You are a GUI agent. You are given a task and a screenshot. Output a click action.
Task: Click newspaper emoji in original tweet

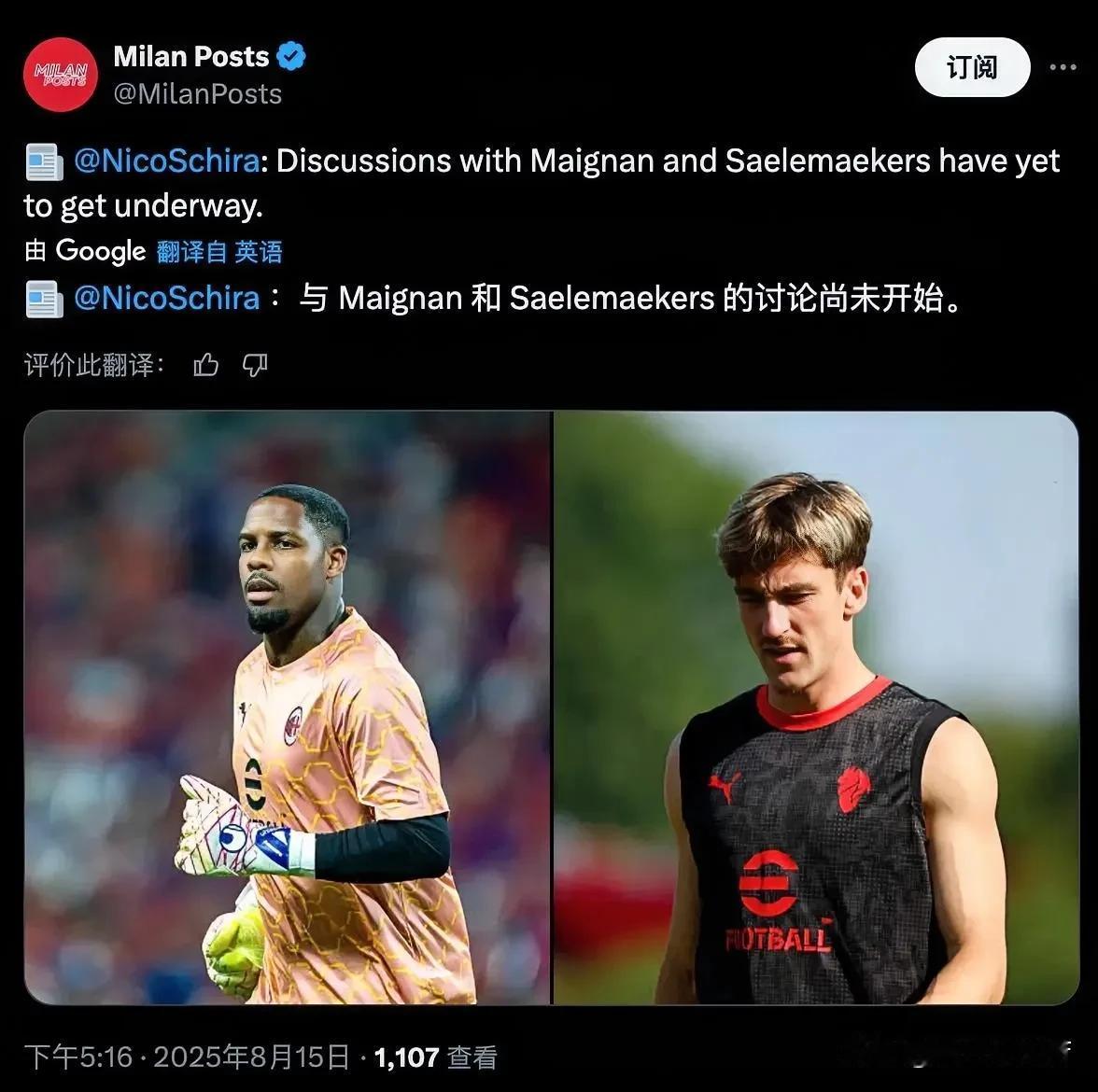(45, 161)
